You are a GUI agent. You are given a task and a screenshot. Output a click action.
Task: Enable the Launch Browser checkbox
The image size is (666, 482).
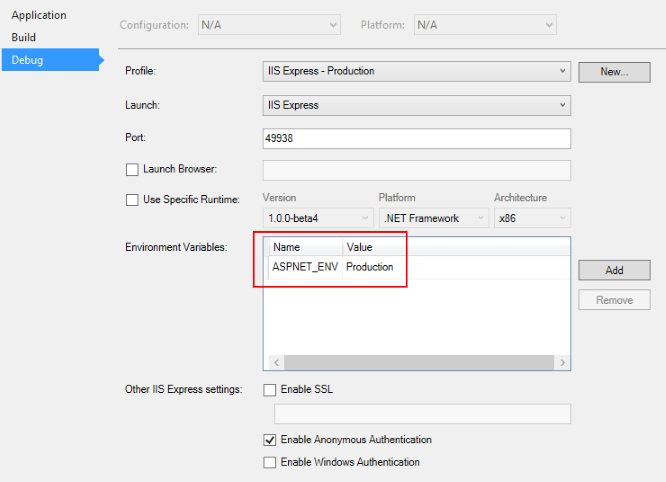pos(132,170)
